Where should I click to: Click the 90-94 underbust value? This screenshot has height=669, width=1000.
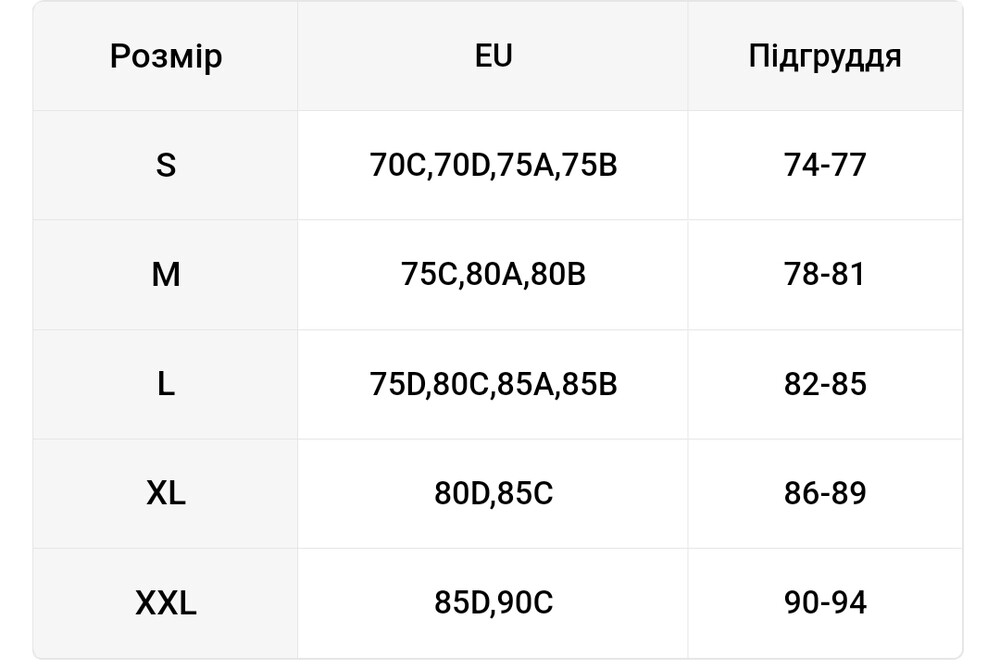pos(825,603)
